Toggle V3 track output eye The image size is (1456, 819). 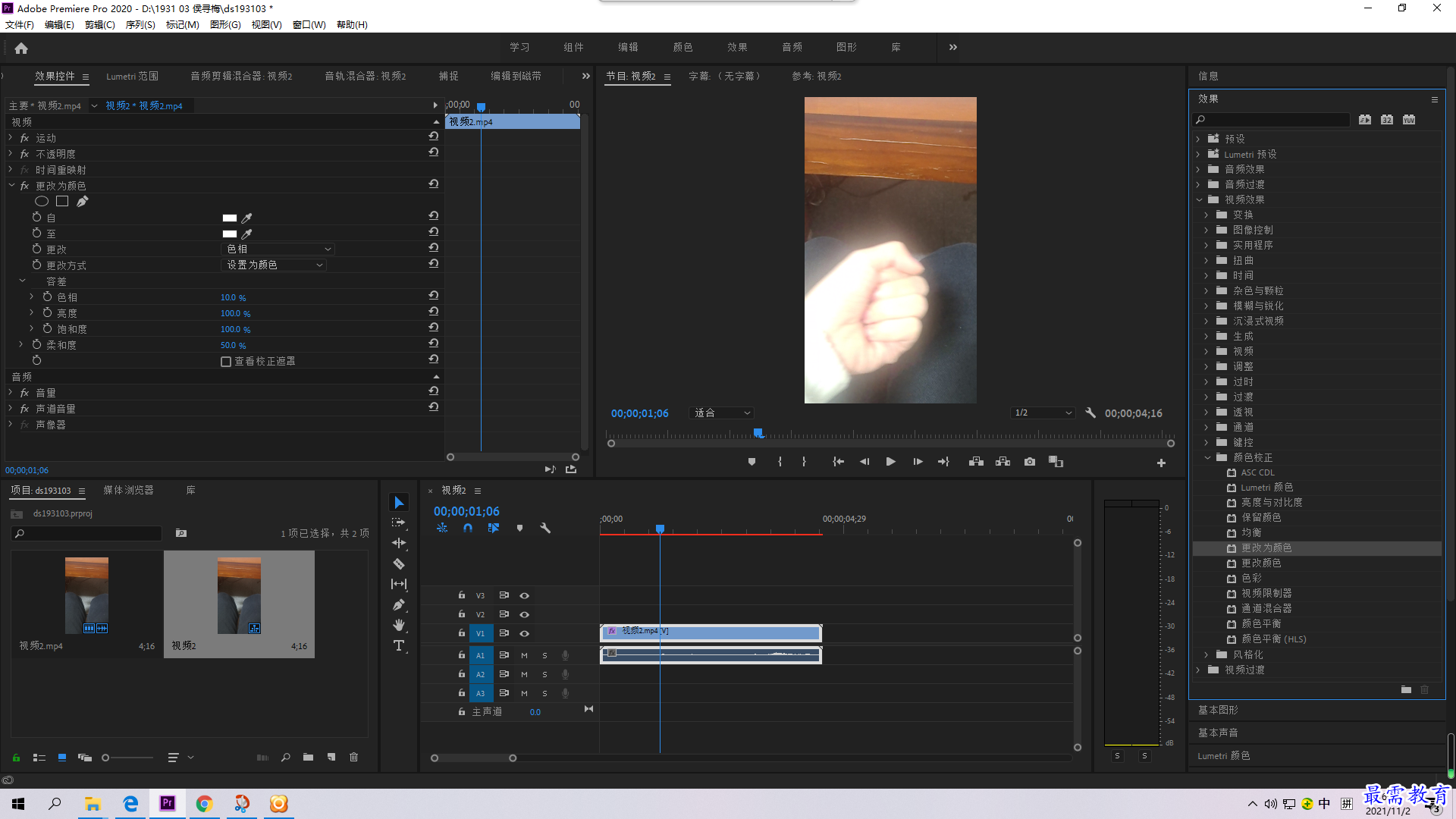click(524, 595)
